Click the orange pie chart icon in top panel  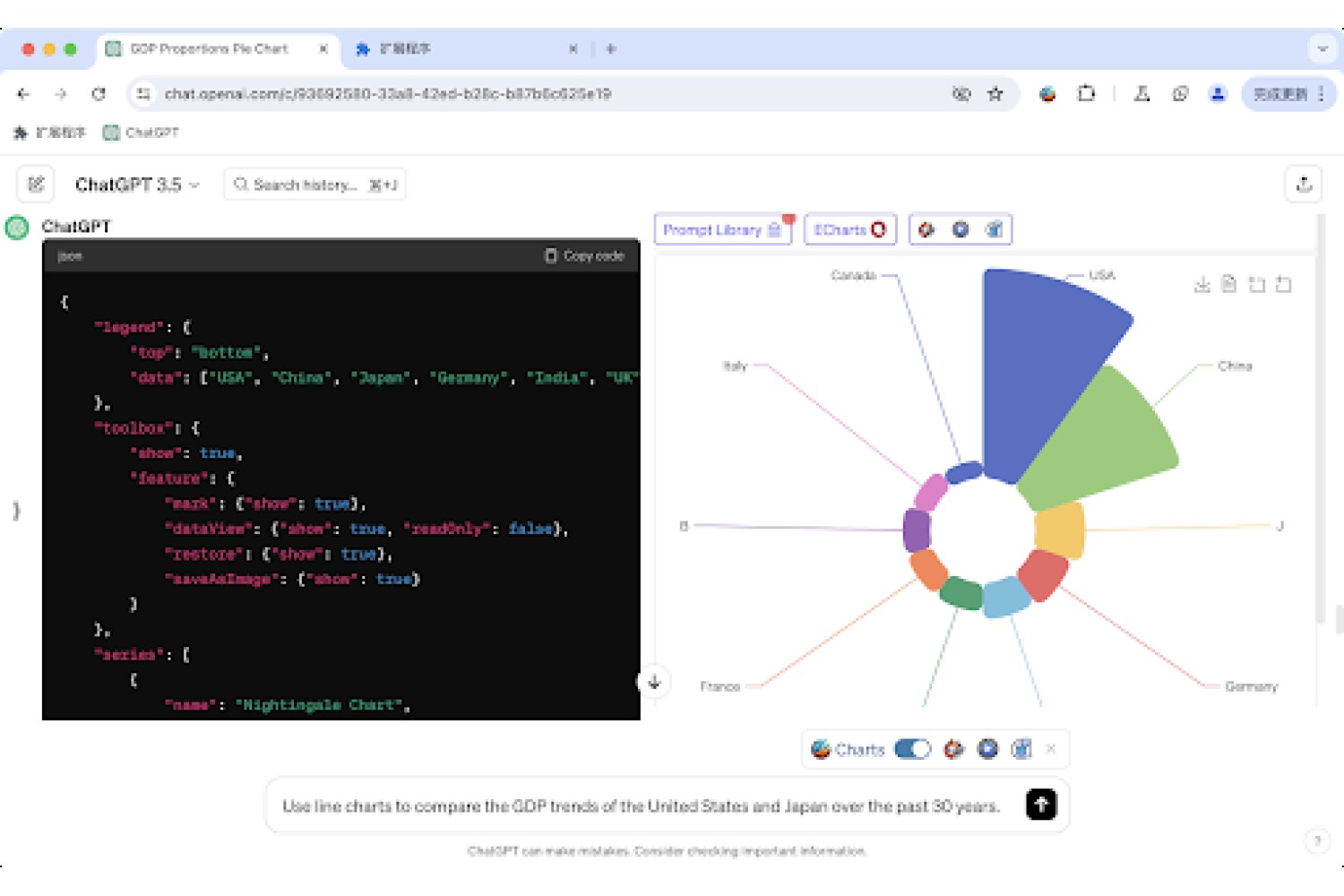(926, 229)
